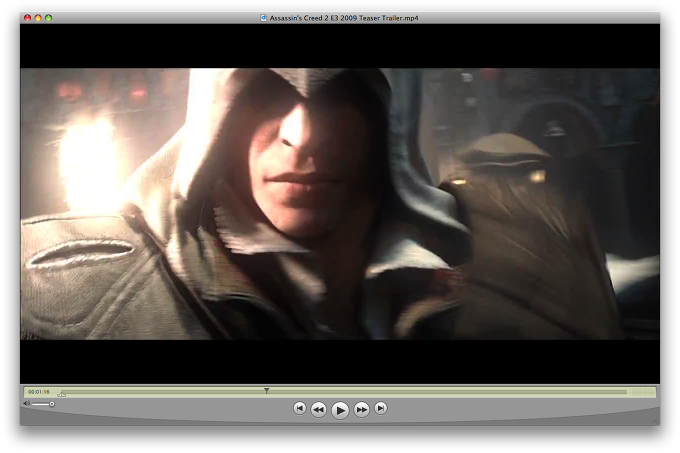680x453 pixels.
Task: Click the audio level meter beside the timeline
Action: [642, 392]
